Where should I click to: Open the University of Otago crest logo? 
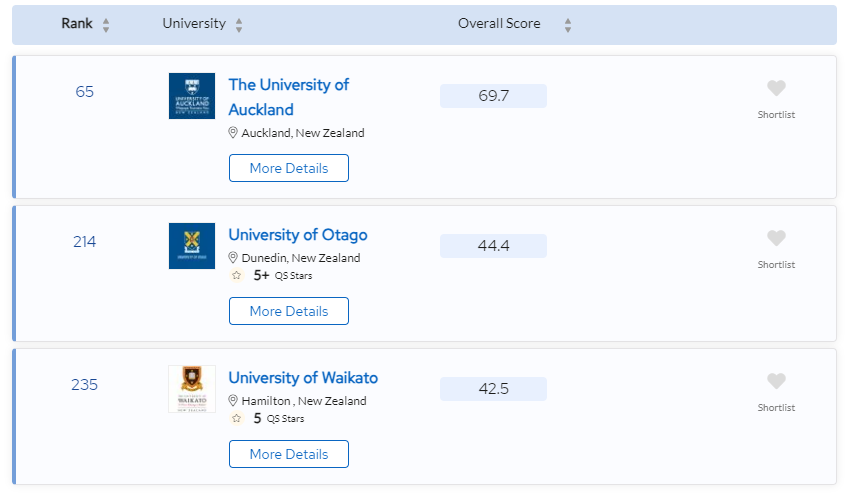192,246
